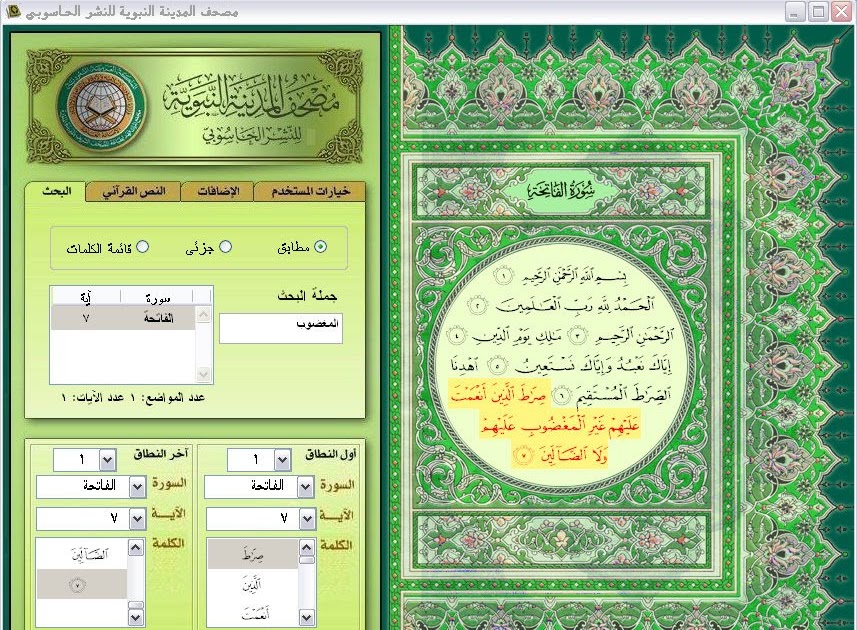The height and width of the screenshot is (630, 857).
Task: Select the word الذين in the أول النطاق word list
Action: 253,585
